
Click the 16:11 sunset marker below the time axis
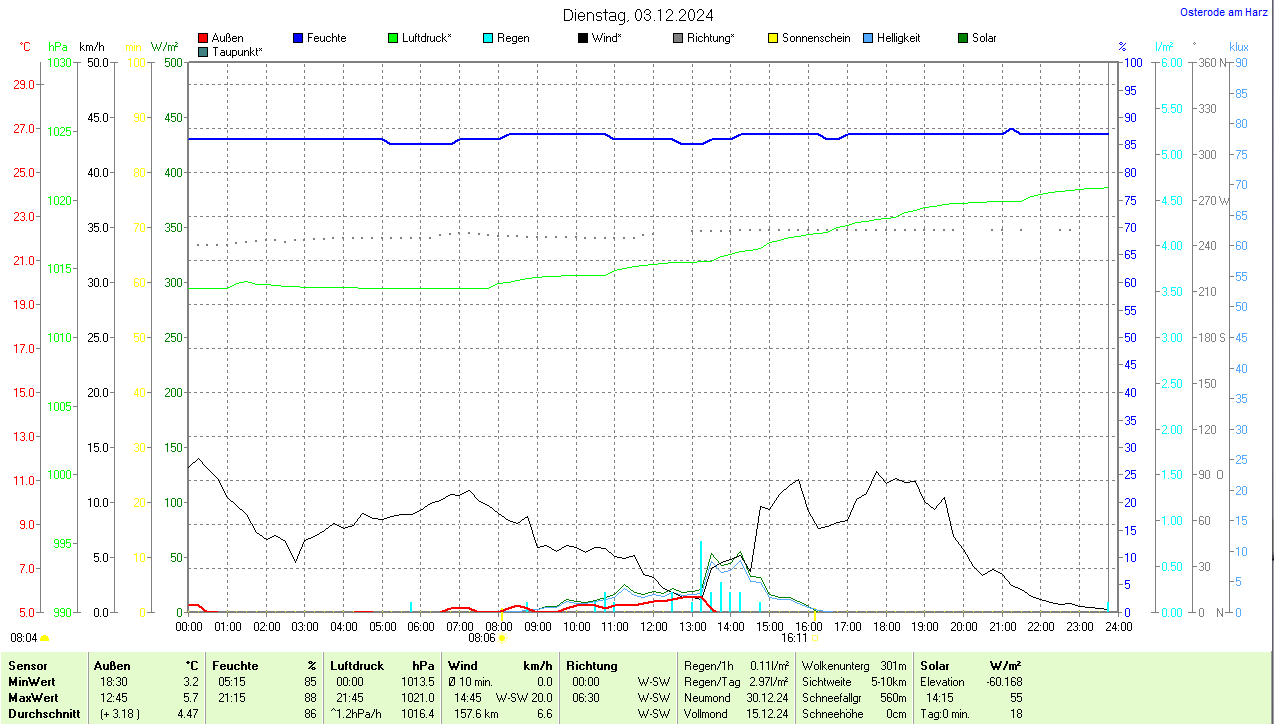[794, 637]
